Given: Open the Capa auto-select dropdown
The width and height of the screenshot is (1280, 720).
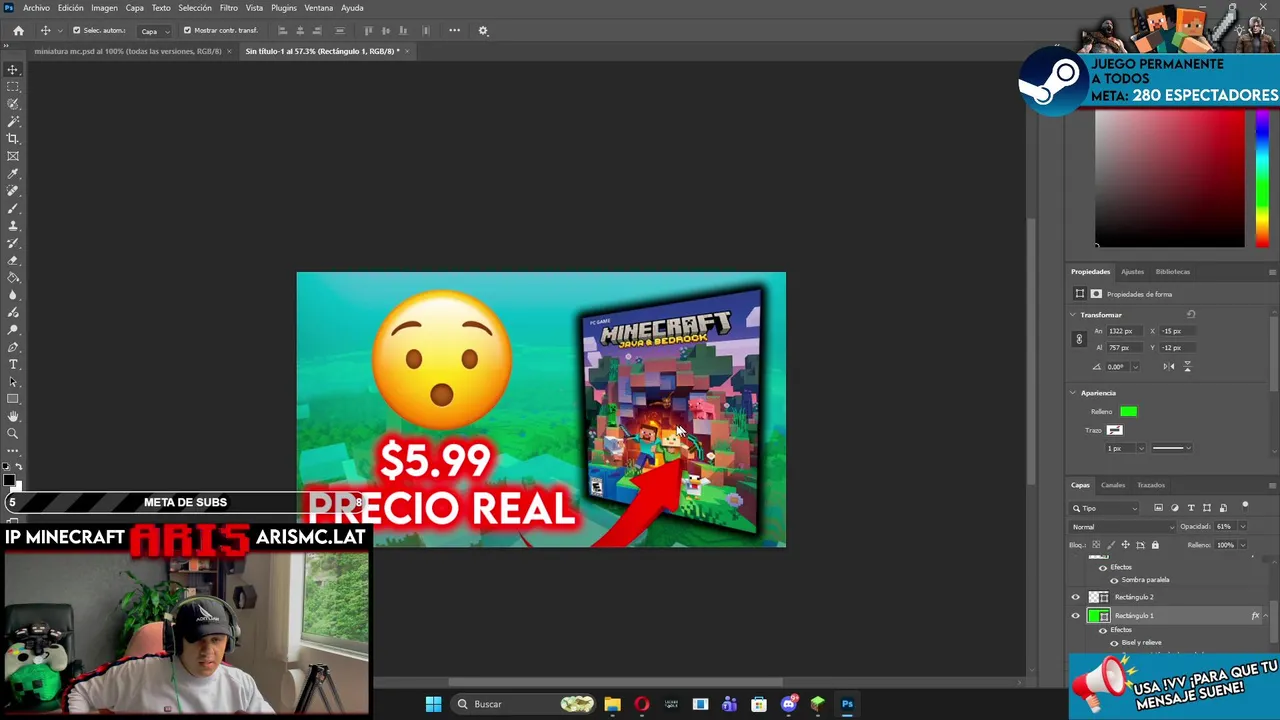Looking at the screenshot, I should (154, 31).
